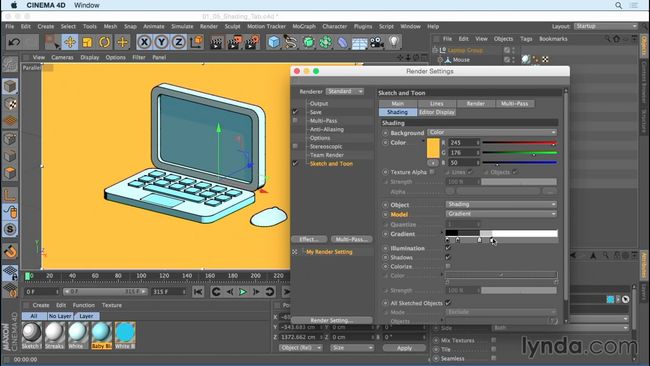Open the Multi-Pass tab in Sketch and Toon
The height and width of the screenshot is (366, 650).
(x=514, y=104)
